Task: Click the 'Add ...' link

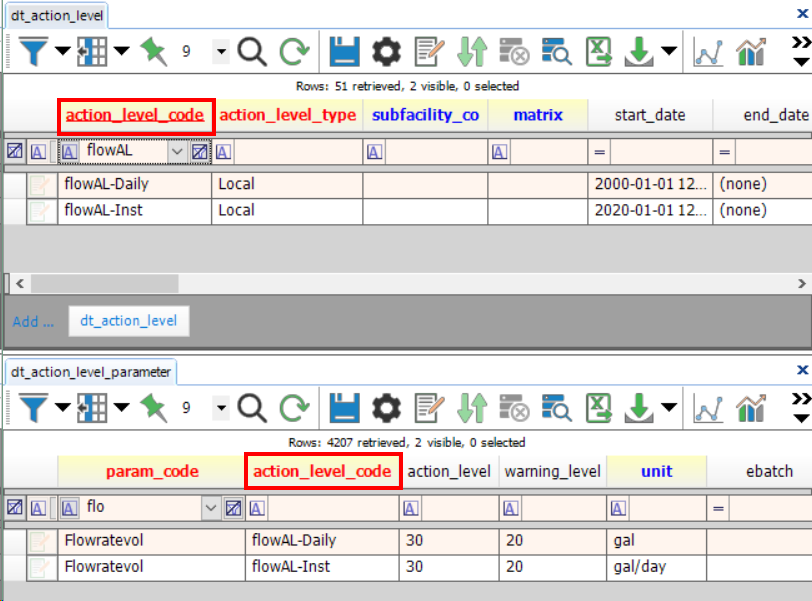Action: pos(33,321)
